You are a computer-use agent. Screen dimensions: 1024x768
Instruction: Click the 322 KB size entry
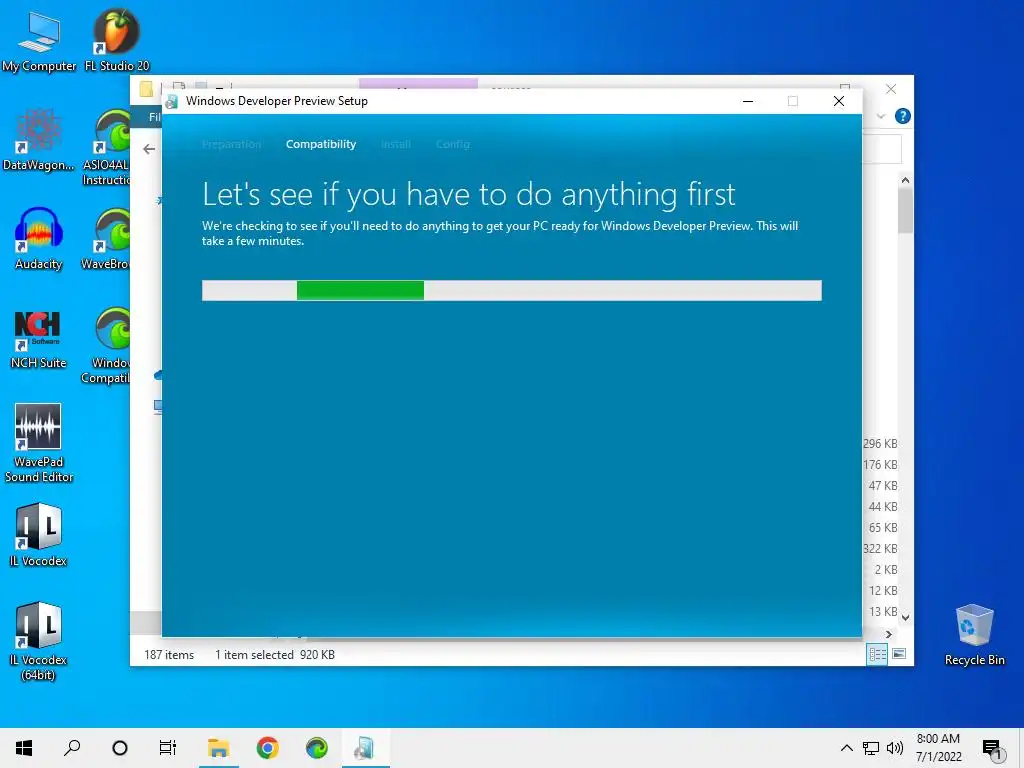(880, 548)
